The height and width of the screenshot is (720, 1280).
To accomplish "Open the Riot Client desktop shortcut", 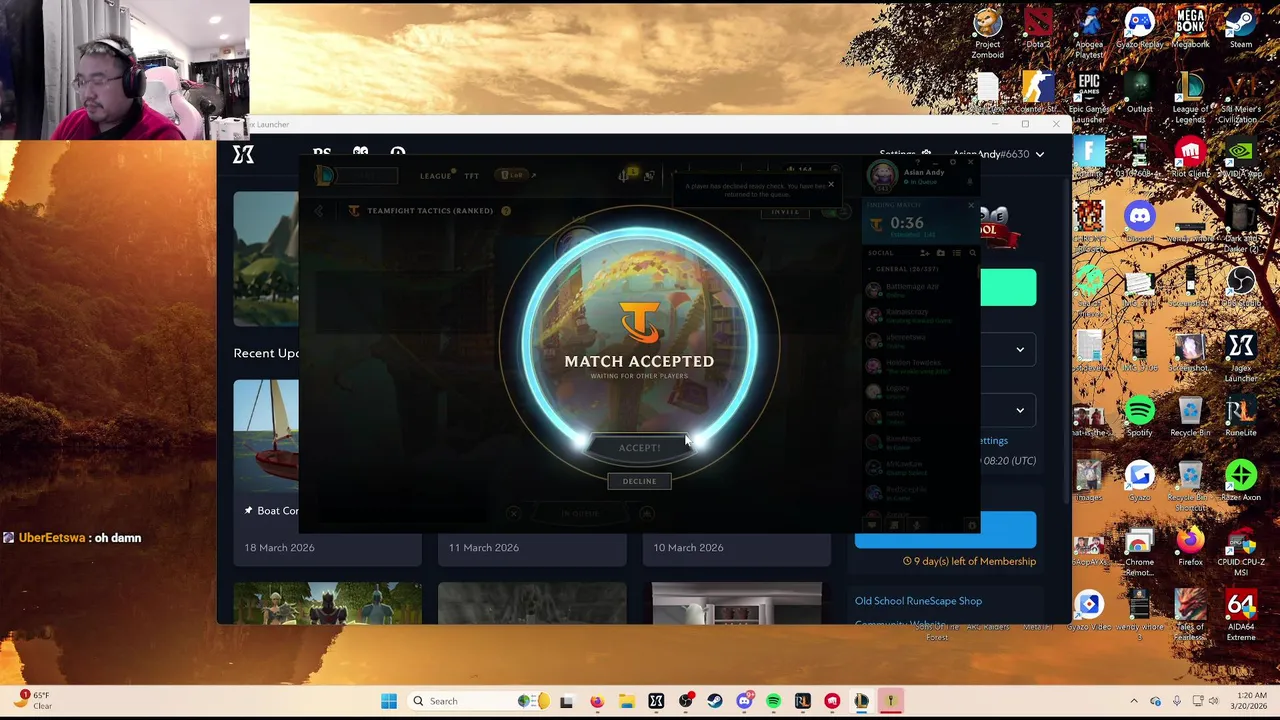I will (1190, 158).
